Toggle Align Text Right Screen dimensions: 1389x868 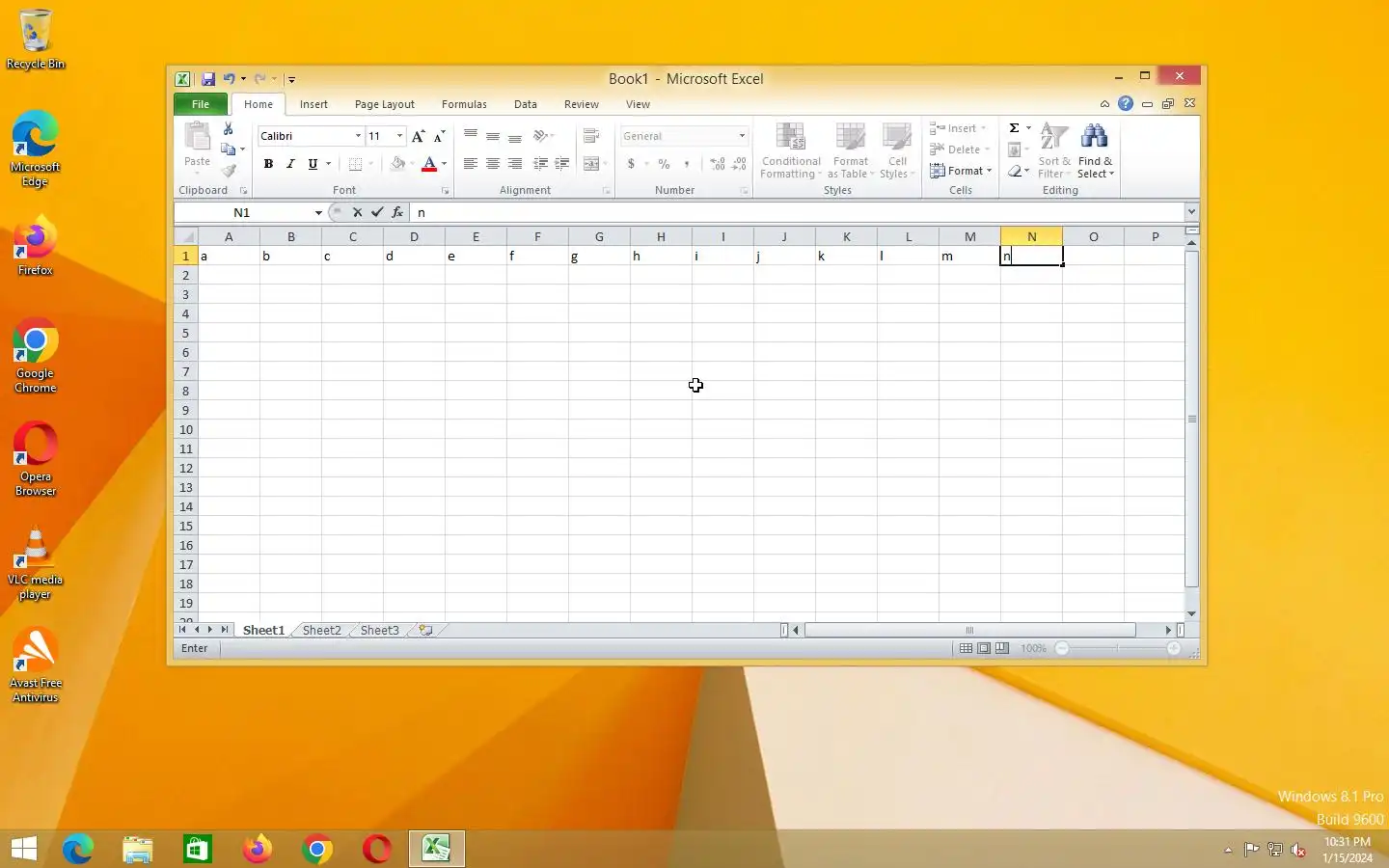(515, 164)
